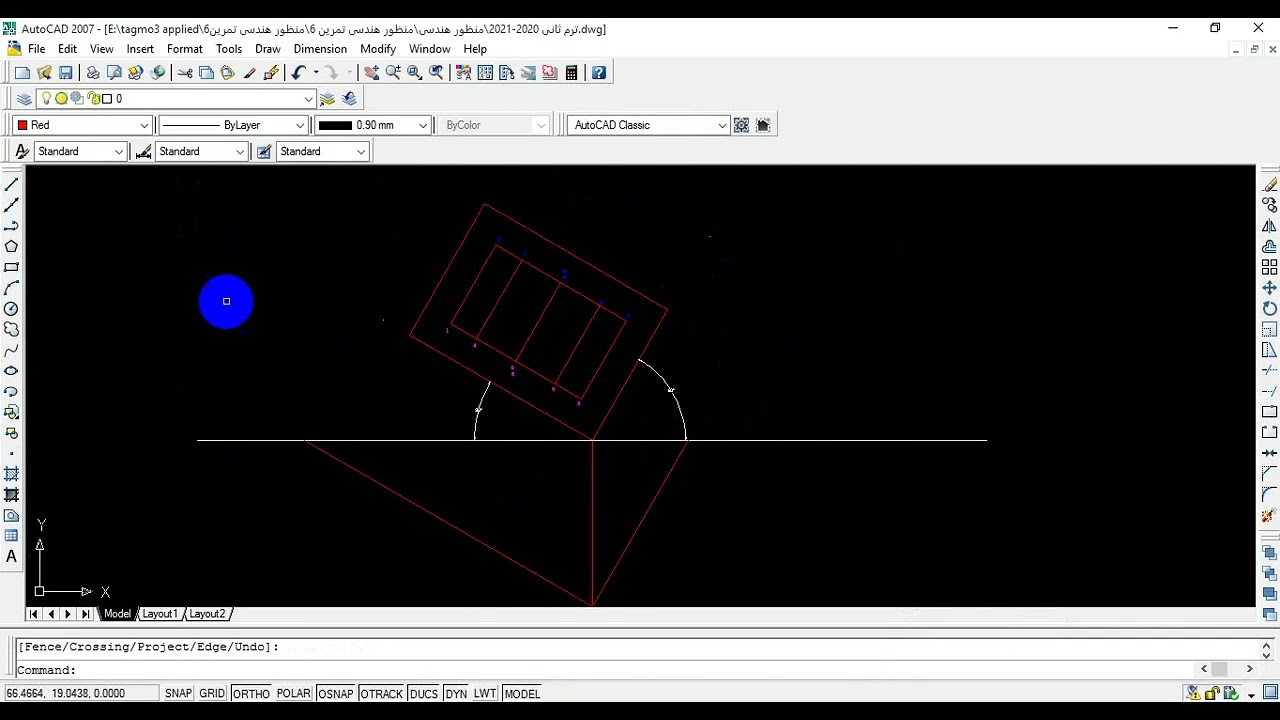
Task: Click the My Workspace button
Action: click(x=763, y=125)
